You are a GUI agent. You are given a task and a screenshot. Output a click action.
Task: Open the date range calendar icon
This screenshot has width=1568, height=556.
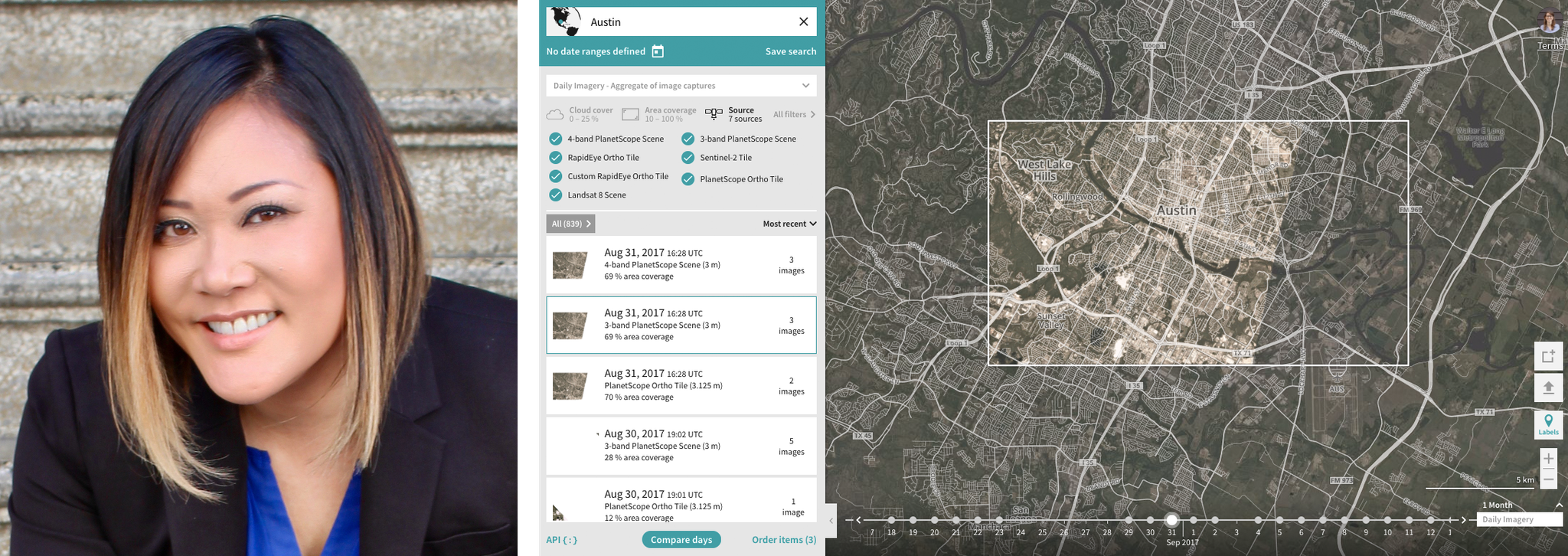(658, 51)
